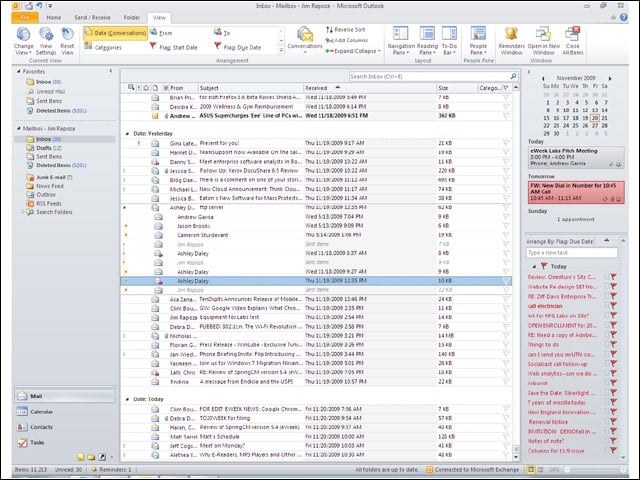
Task: Open the File tab
Action: (25, 18)
